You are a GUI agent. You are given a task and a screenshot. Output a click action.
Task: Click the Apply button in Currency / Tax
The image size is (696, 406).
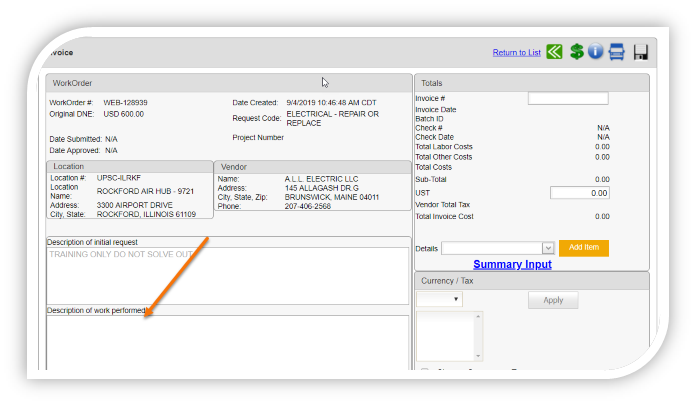pyautogui.click(x=553, y=300)
